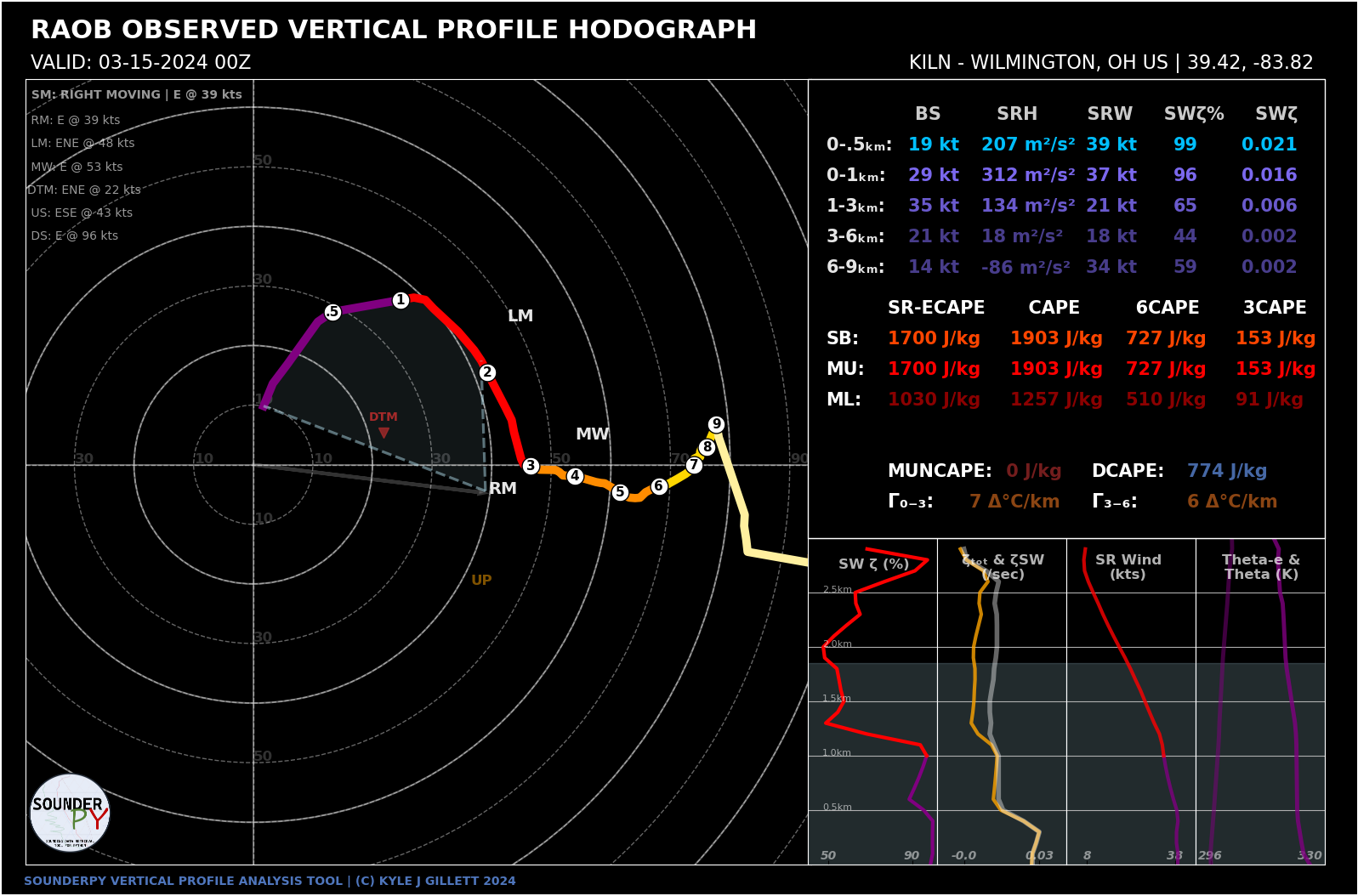
Task: Click the SR Wind (kts) panel title
Action: [x=1128, y=567]
